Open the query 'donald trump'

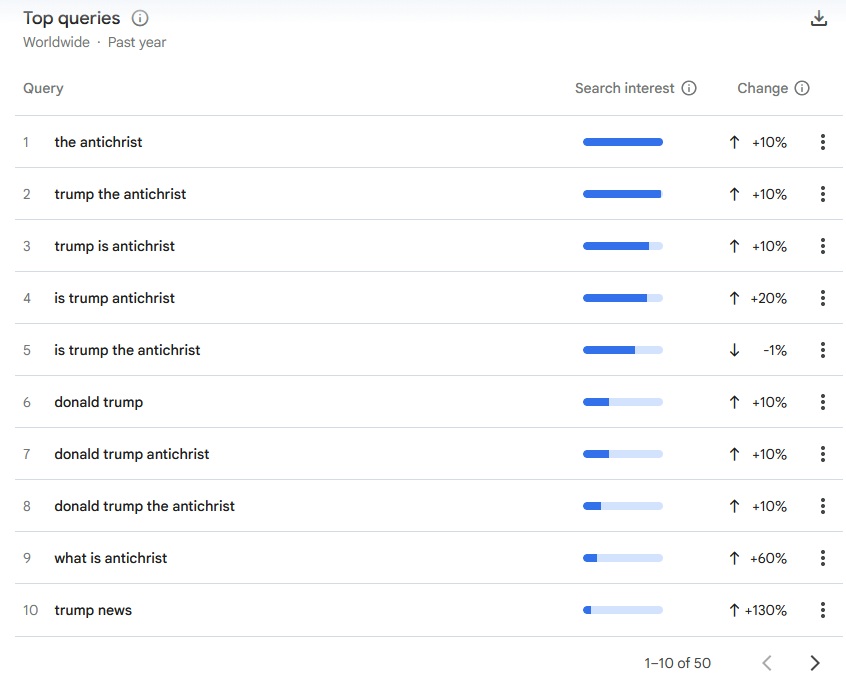99,402
